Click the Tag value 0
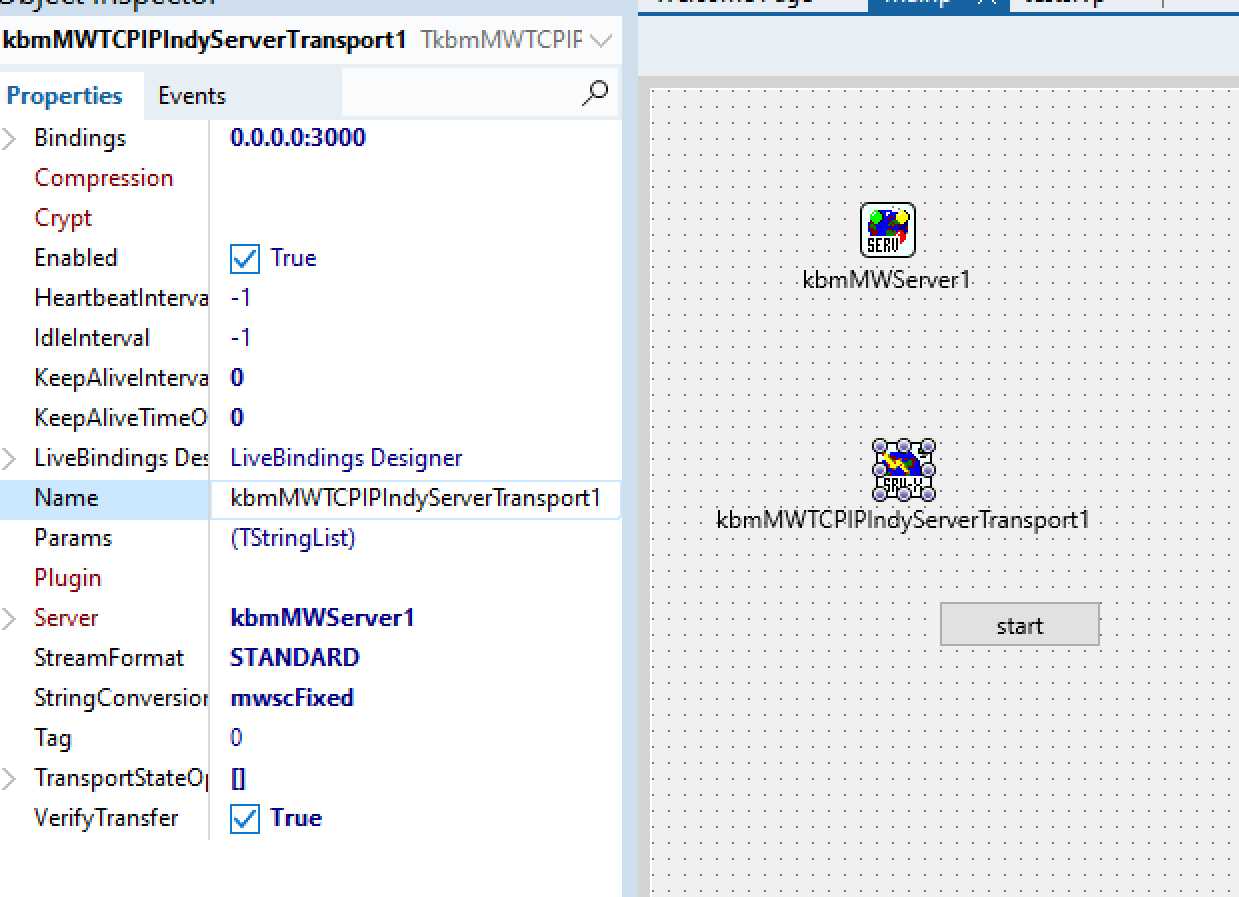The image size is (1239, 897). pyautogui.click(x=237, y=738)
